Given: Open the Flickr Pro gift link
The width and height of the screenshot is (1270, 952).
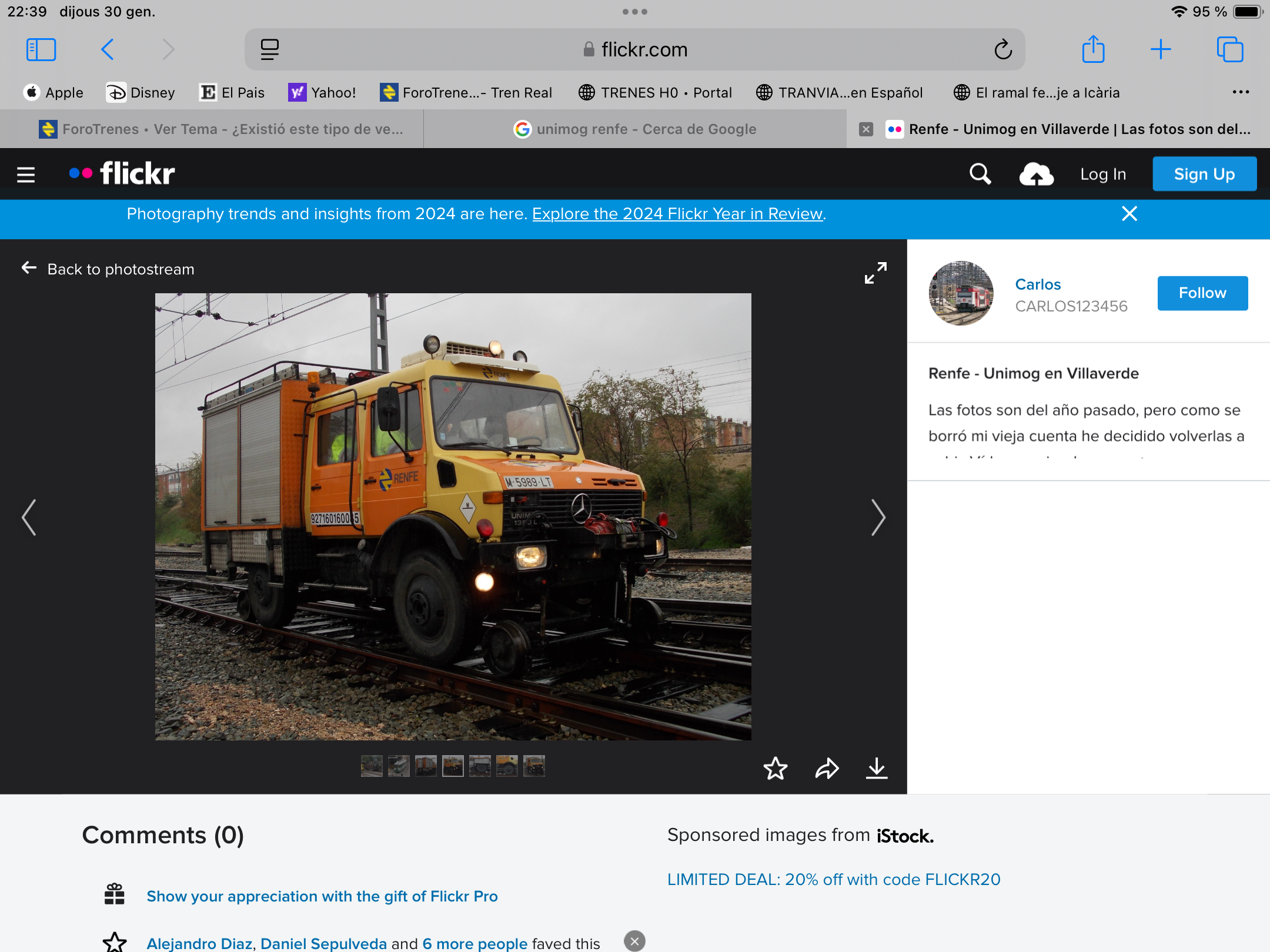Looking at the screenshot, I should tap(322, 896).
